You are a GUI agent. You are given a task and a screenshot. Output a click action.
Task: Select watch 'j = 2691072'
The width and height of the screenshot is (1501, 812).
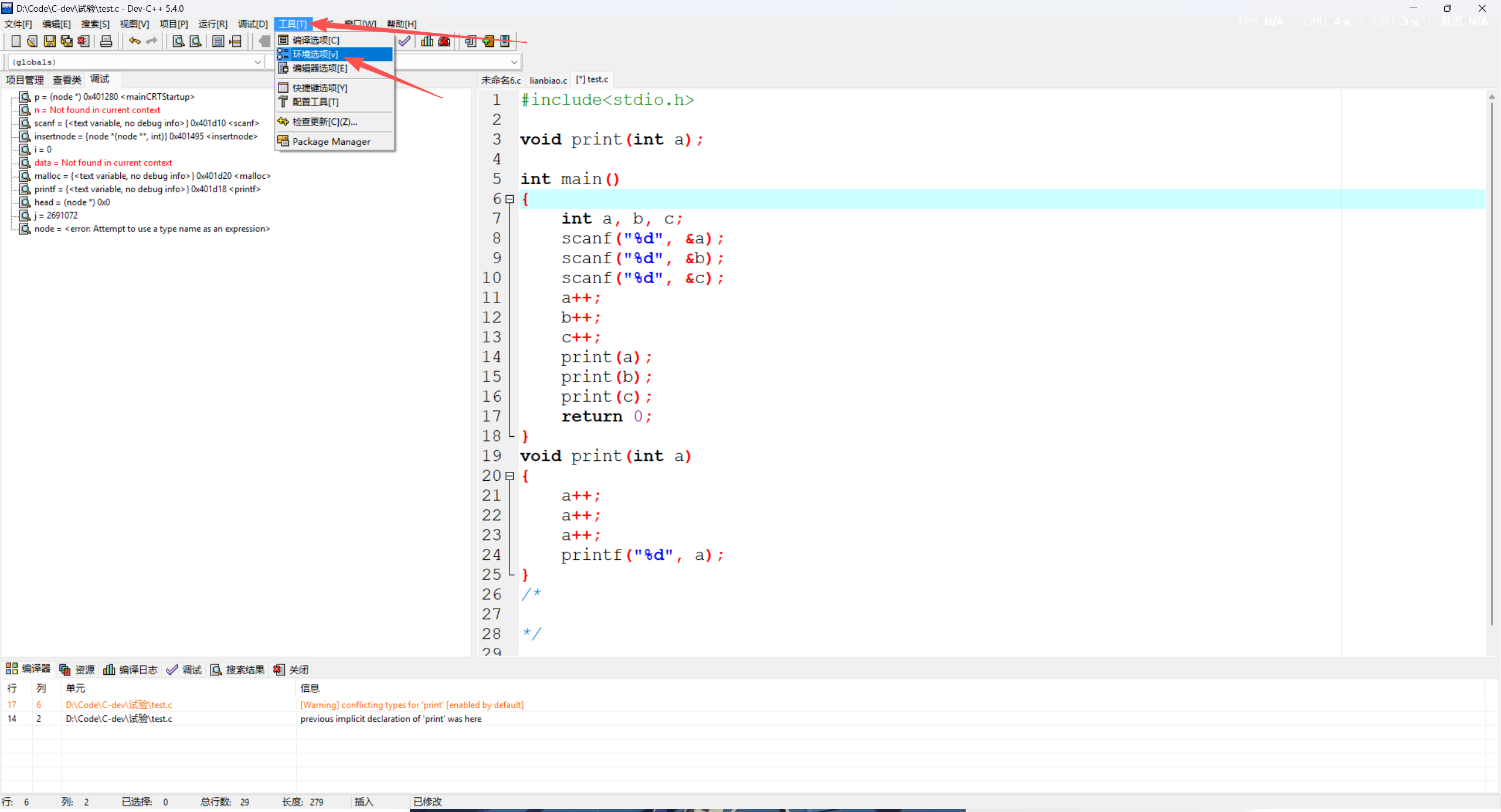click(x=56, y=216)
